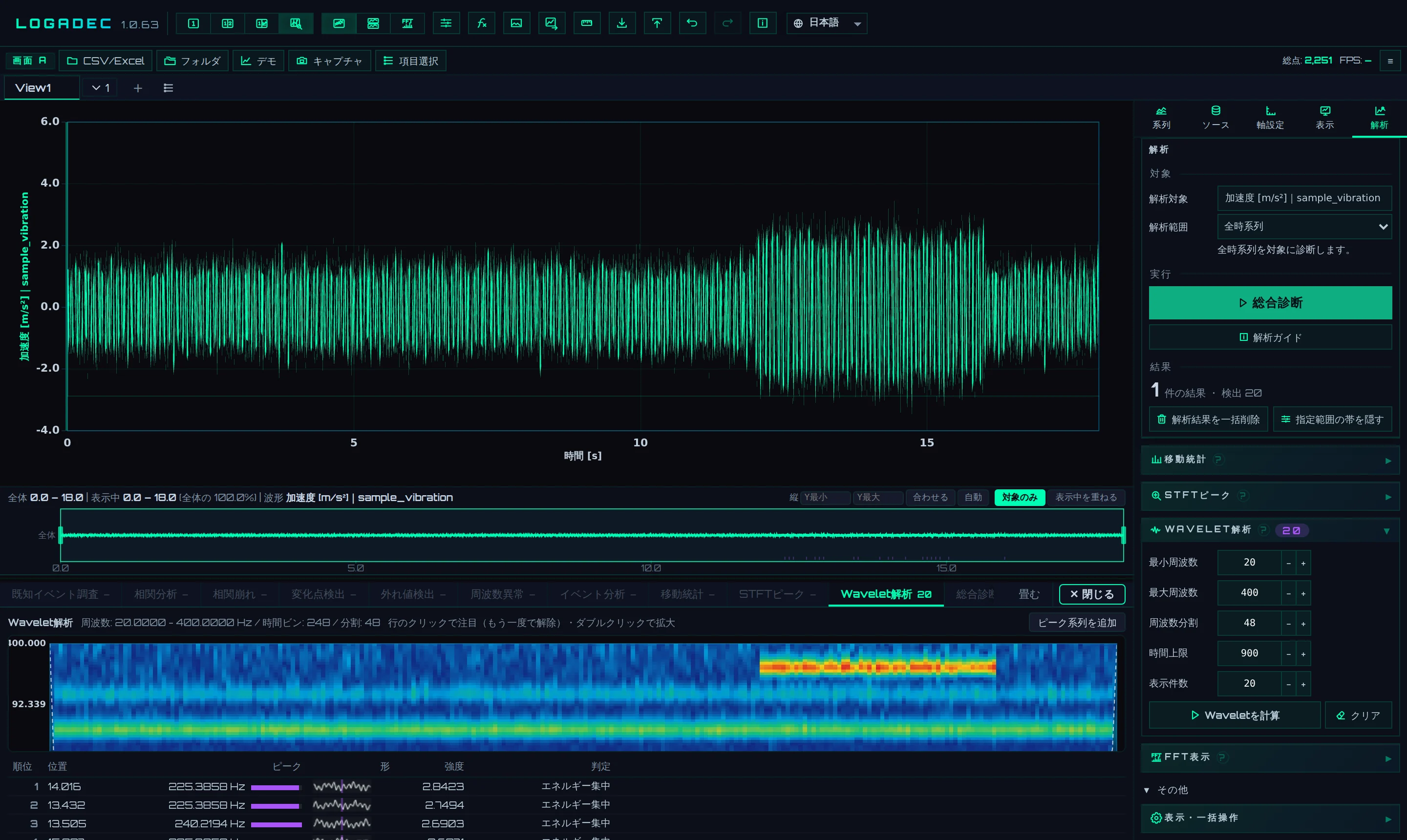This screenshot has width=1407, height=840.
Task: Click help icon next to WAVELET解析
Action: click(1264, 530)
